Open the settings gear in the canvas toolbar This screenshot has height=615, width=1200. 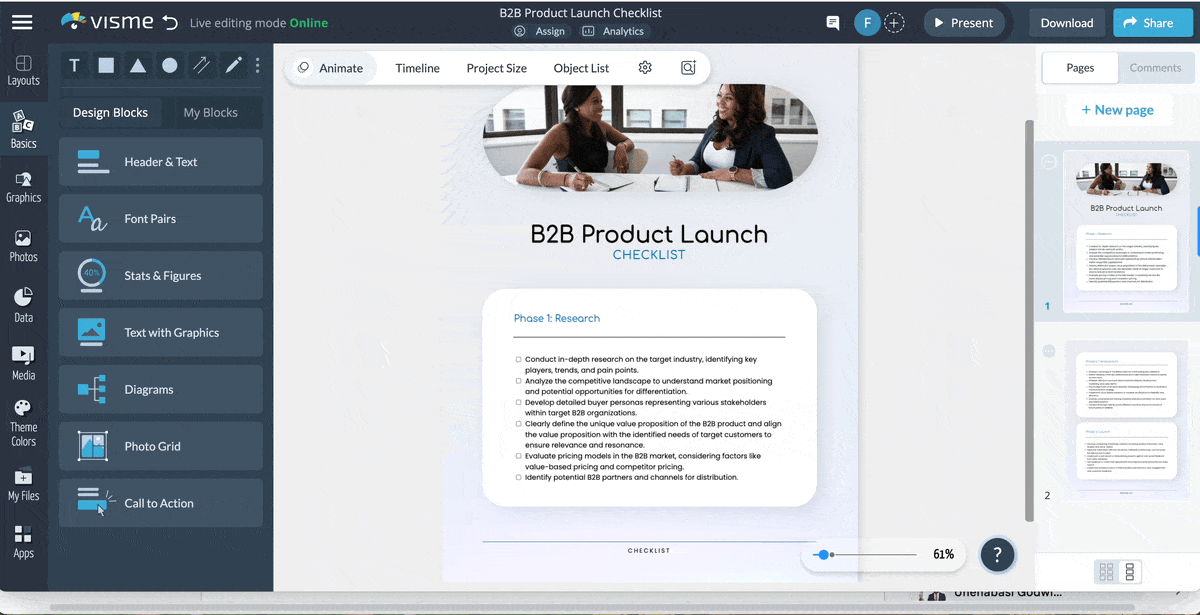645,68
